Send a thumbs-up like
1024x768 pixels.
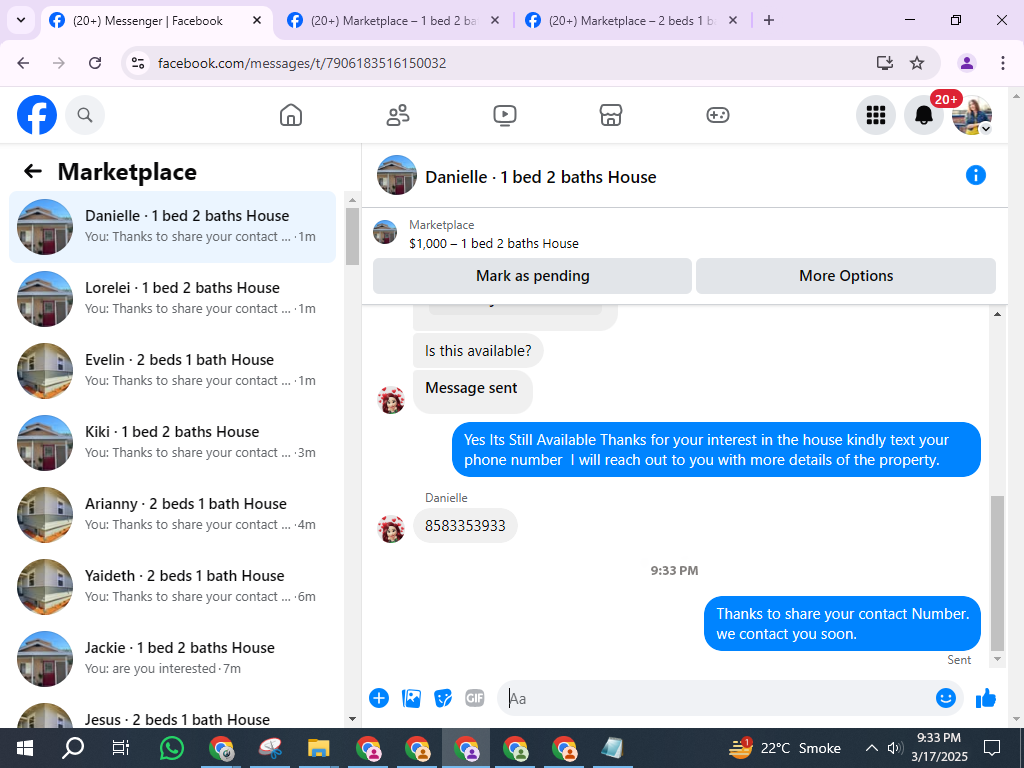[986, 699]
